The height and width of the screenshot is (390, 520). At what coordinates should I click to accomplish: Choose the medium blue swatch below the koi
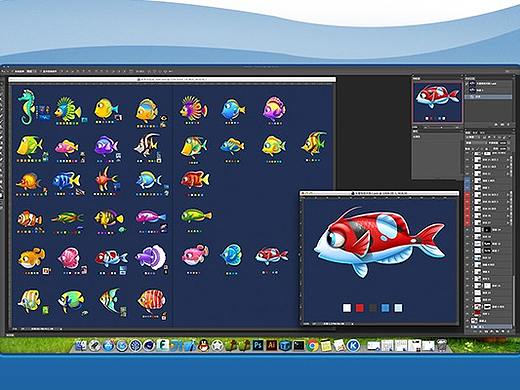(385, 308)
